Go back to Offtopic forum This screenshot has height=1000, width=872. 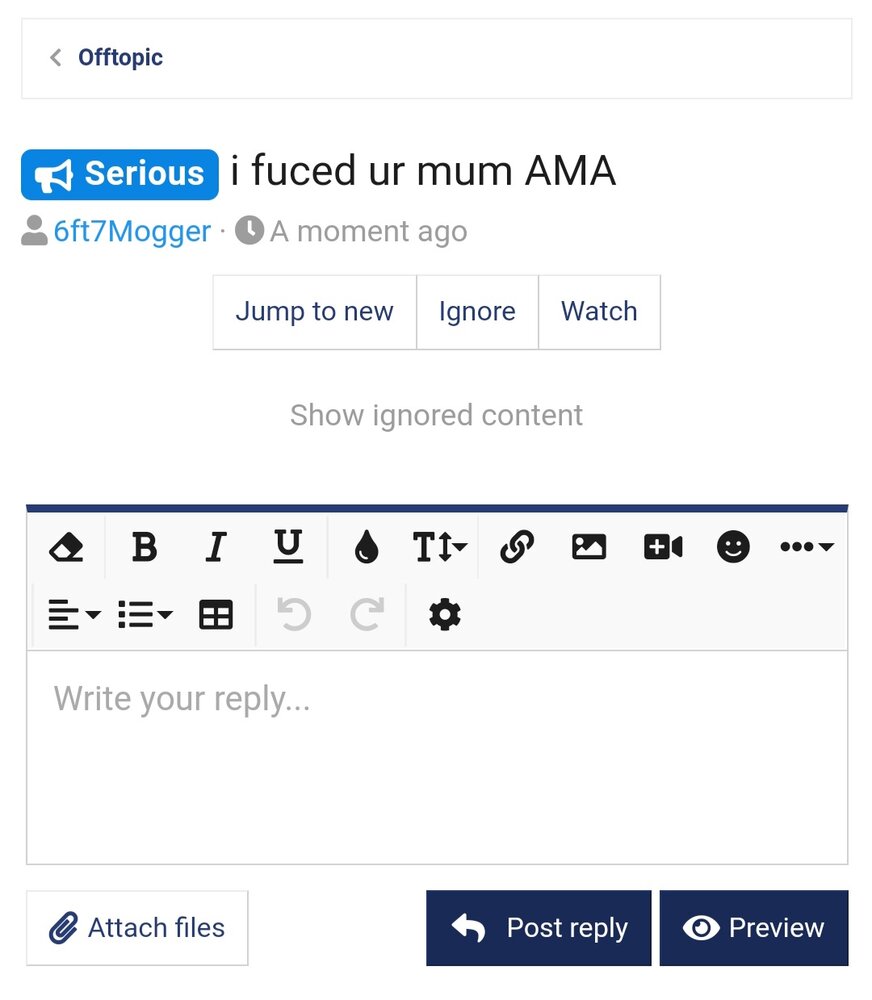120,57
